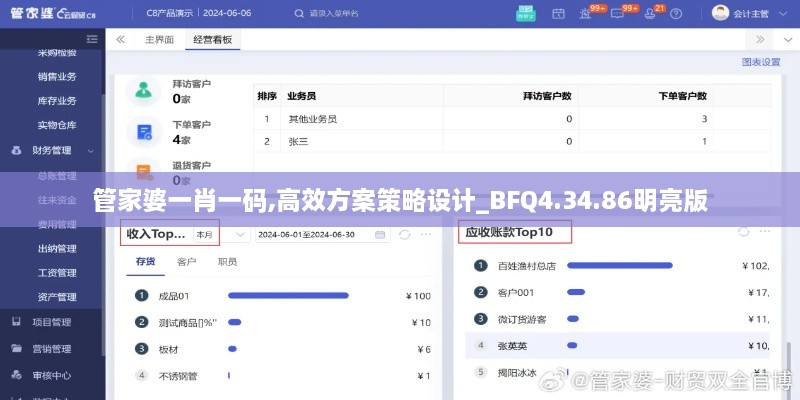This screenshot has width=800, height=400.
Task: Click the 下单客户 blue order icon
Action: (144, 132)
